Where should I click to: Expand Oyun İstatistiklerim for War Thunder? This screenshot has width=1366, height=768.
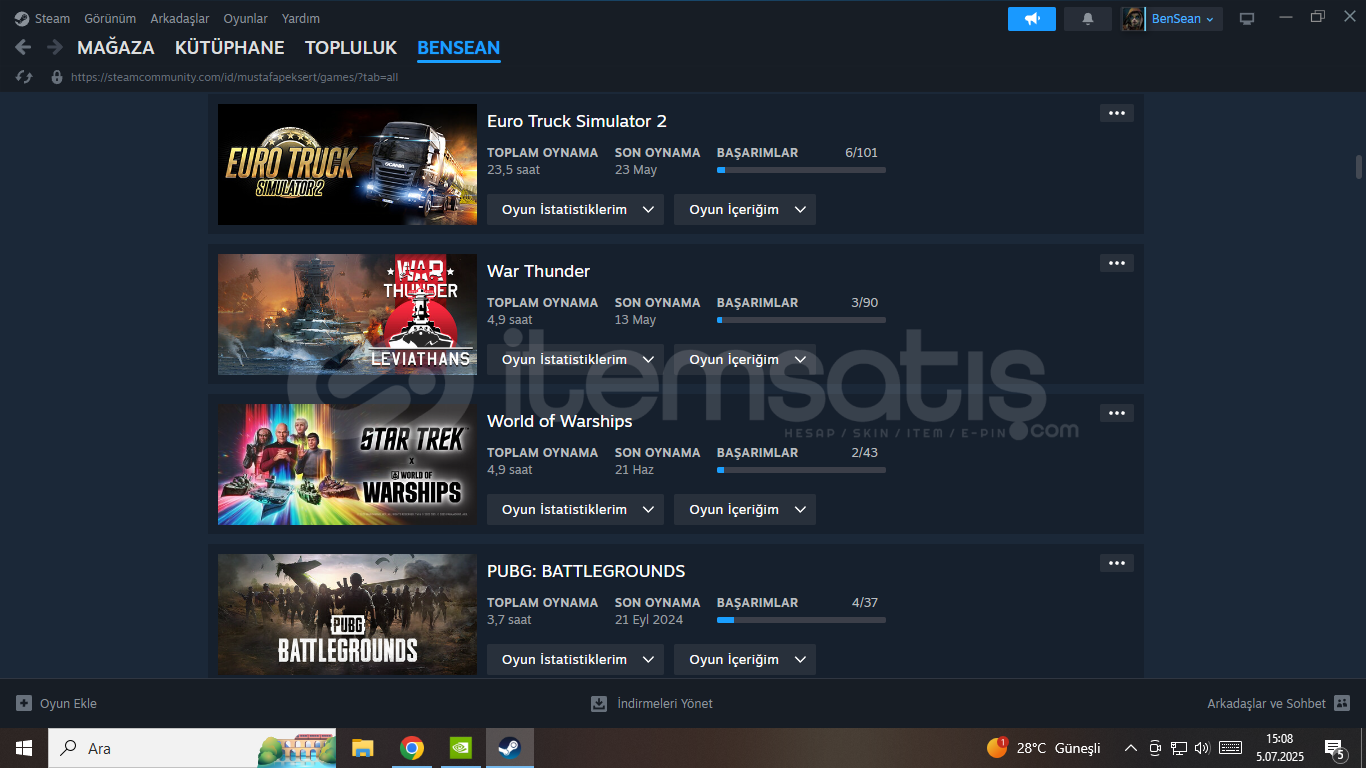pos(575,359)
